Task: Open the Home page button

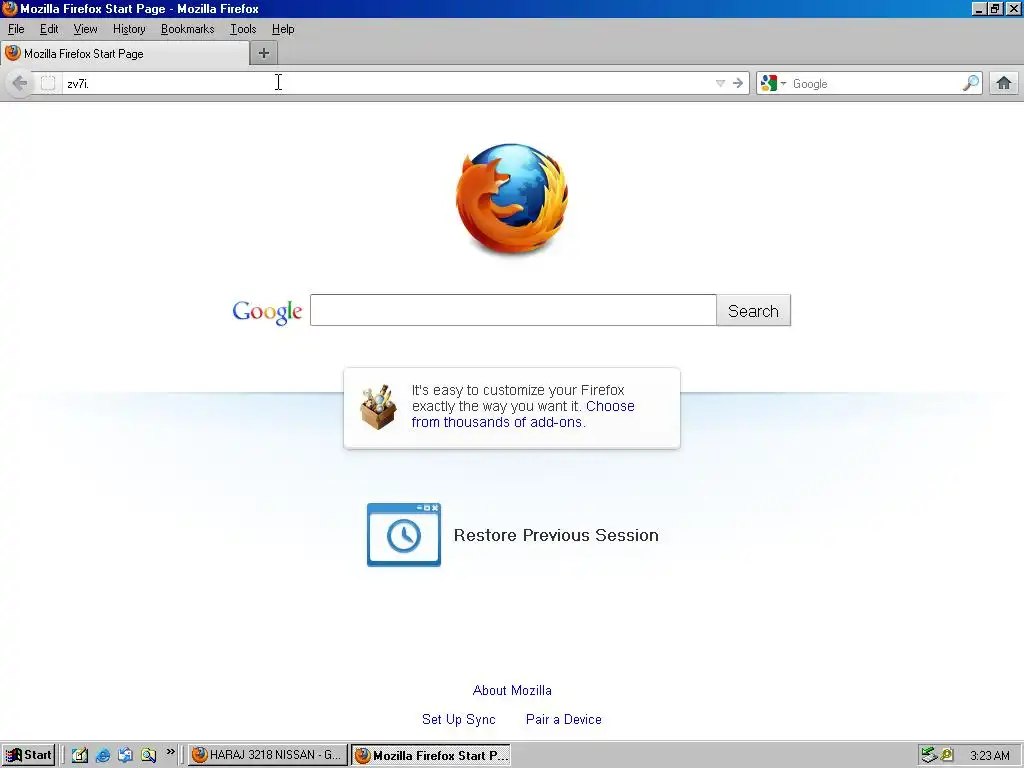Action: click(x=1004, y=83)
